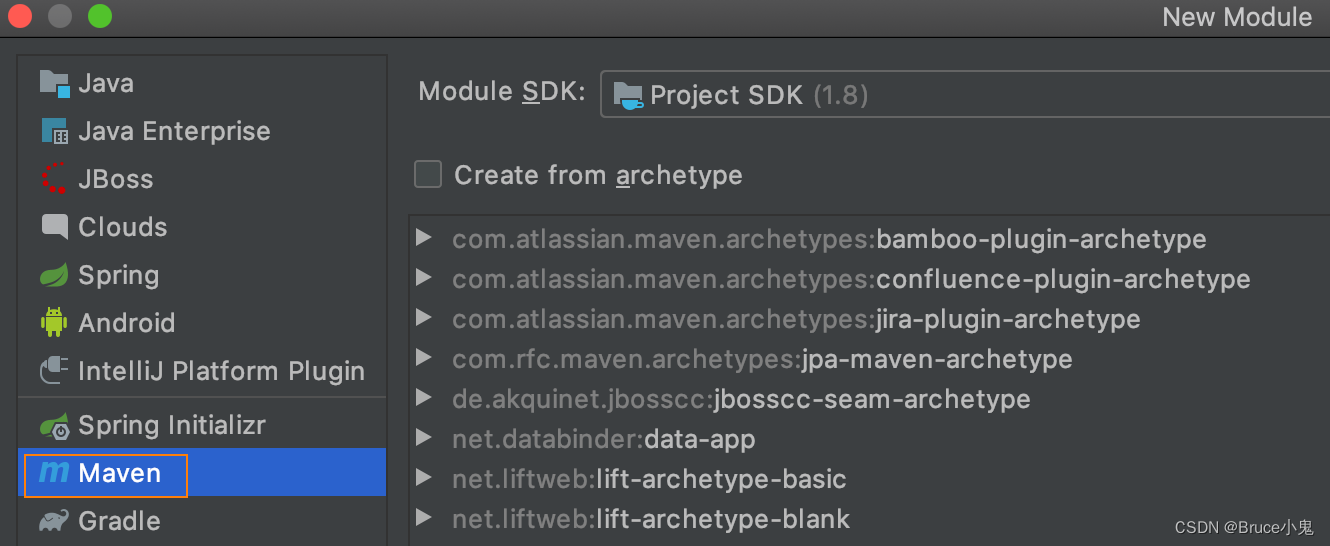
Task: Choose JBoss in module list
Action: (202, 179)
